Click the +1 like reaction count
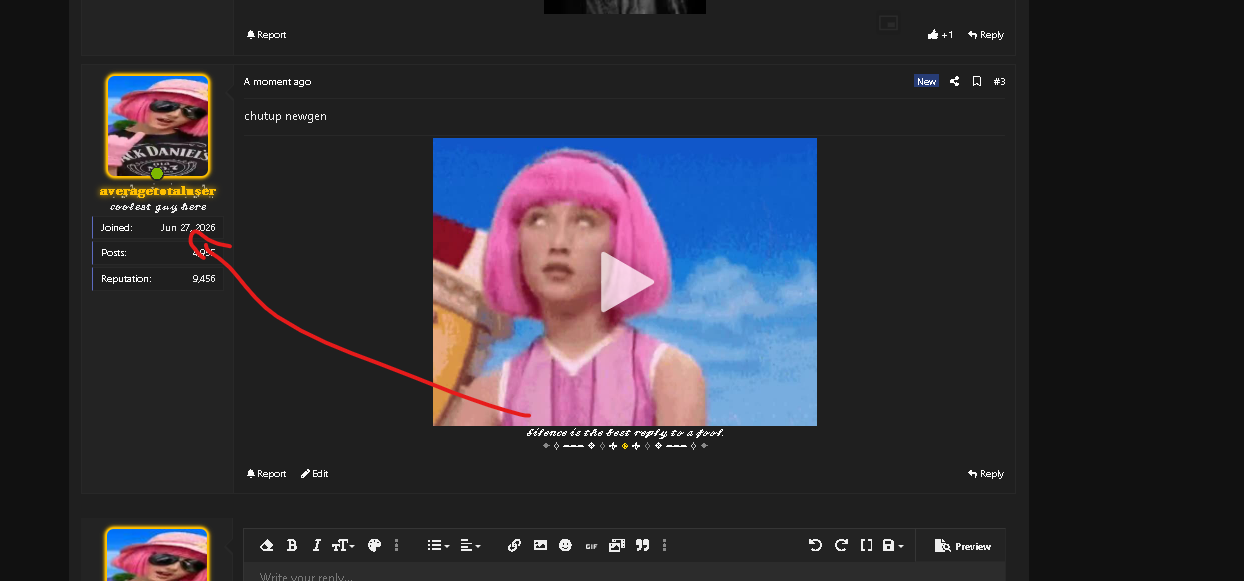Image resolution: width=1244 pixels, height=581 pixels. coord(940,35)
